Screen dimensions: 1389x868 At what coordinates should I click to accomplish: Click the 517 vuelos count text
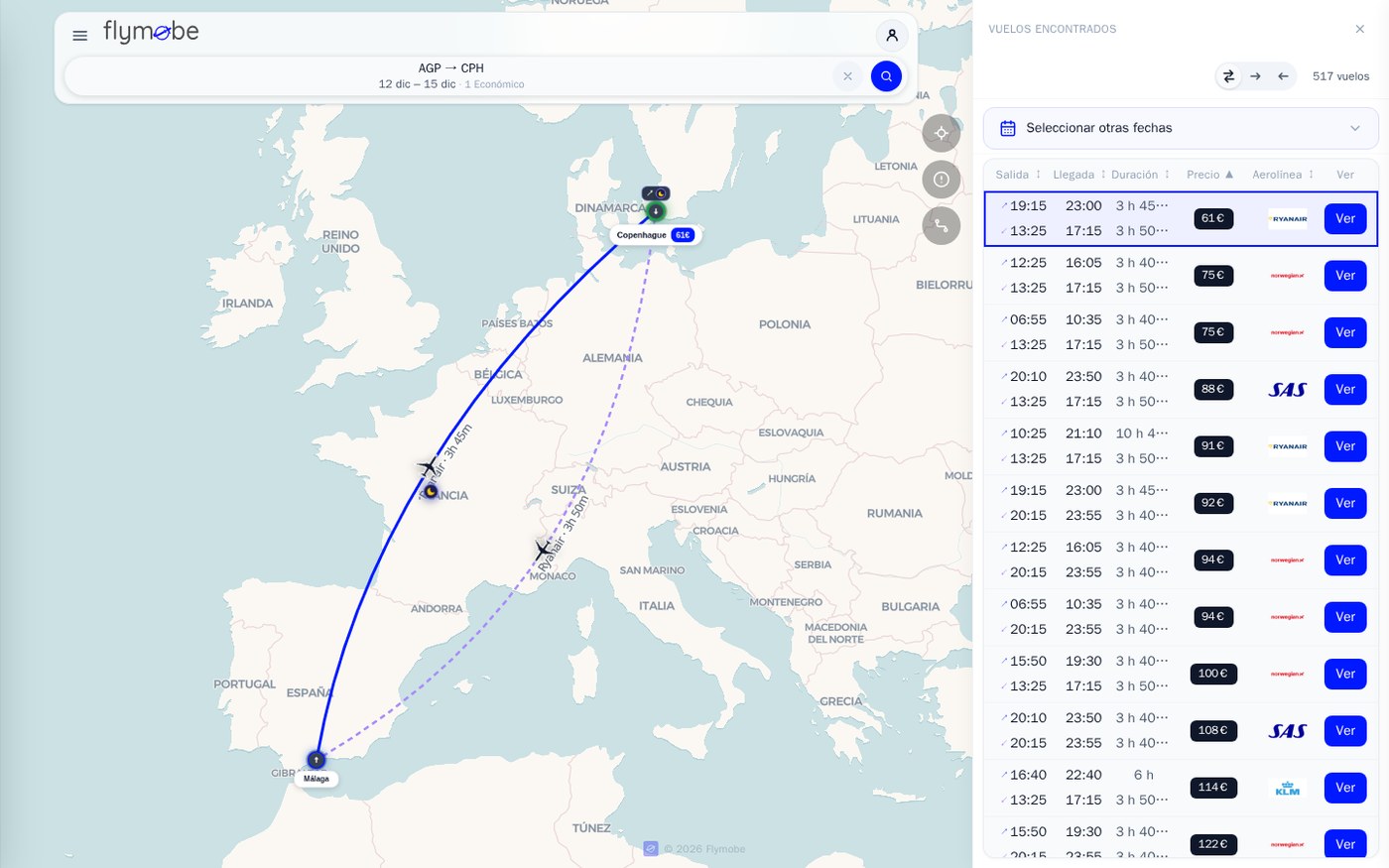tap(1340, 76)
